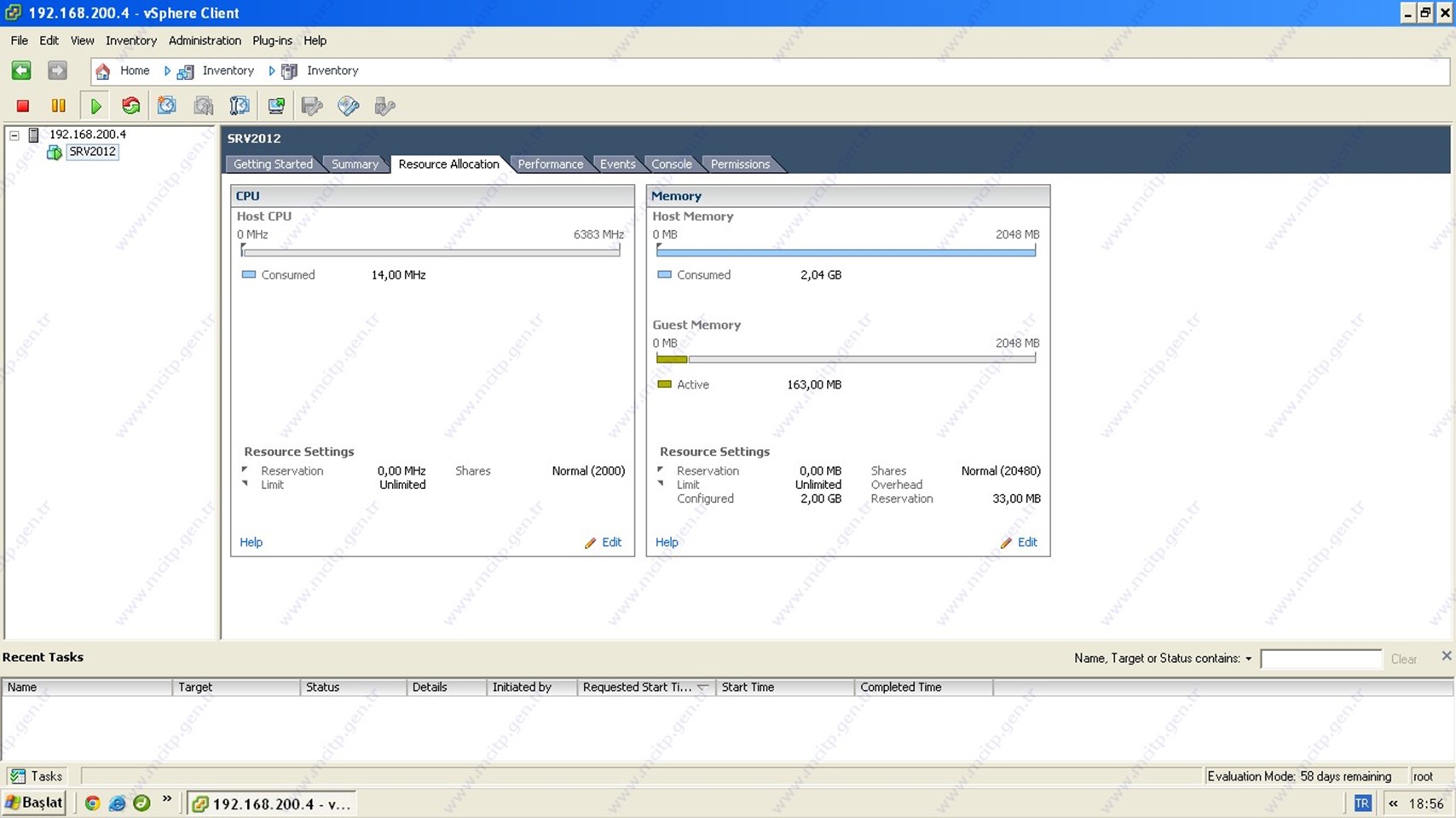The height and width of the screenshot is (818, 1456).
Task: Open Internet Explorer from taskbar quick launch
Action: click(117, 804)
